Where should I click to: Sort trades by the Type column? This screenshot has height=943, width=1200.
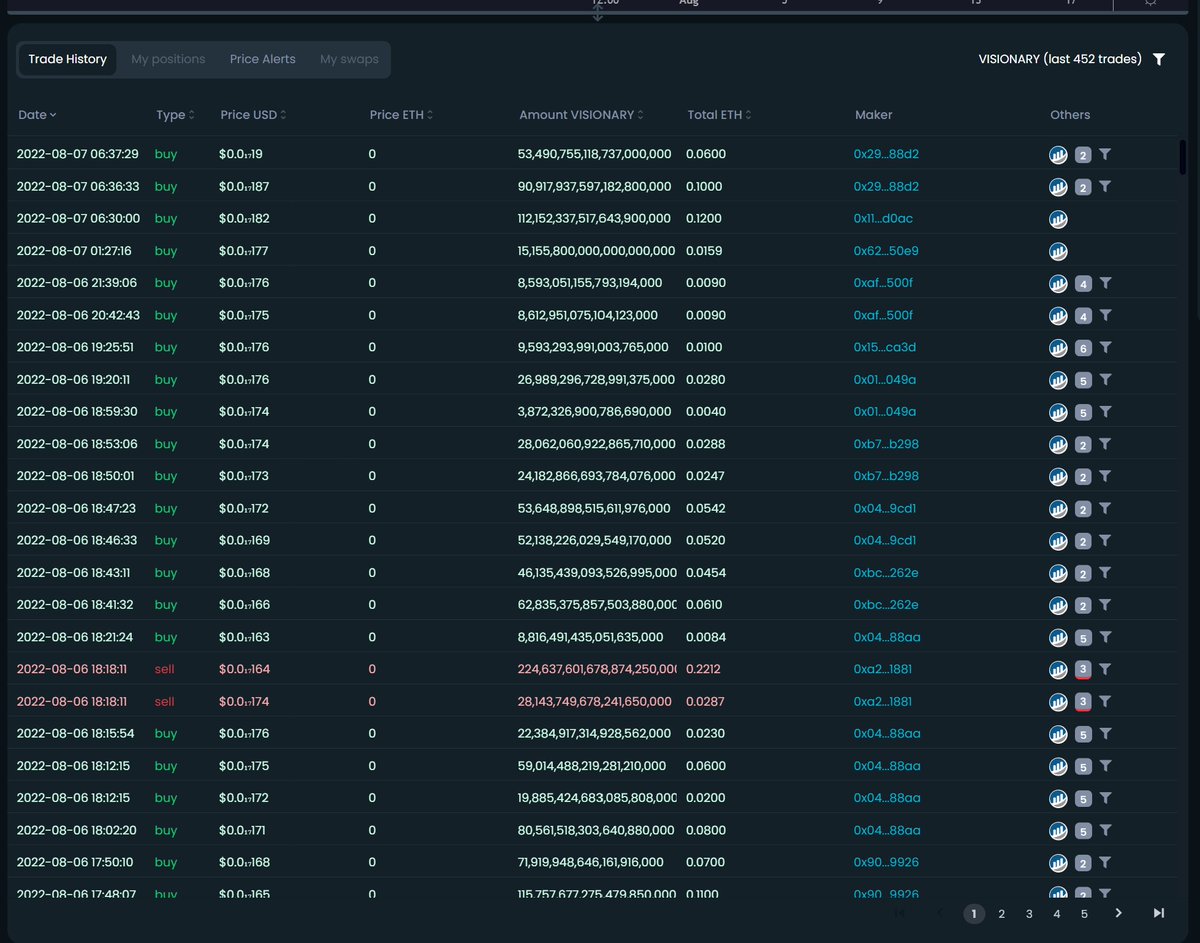pos(175,115)
